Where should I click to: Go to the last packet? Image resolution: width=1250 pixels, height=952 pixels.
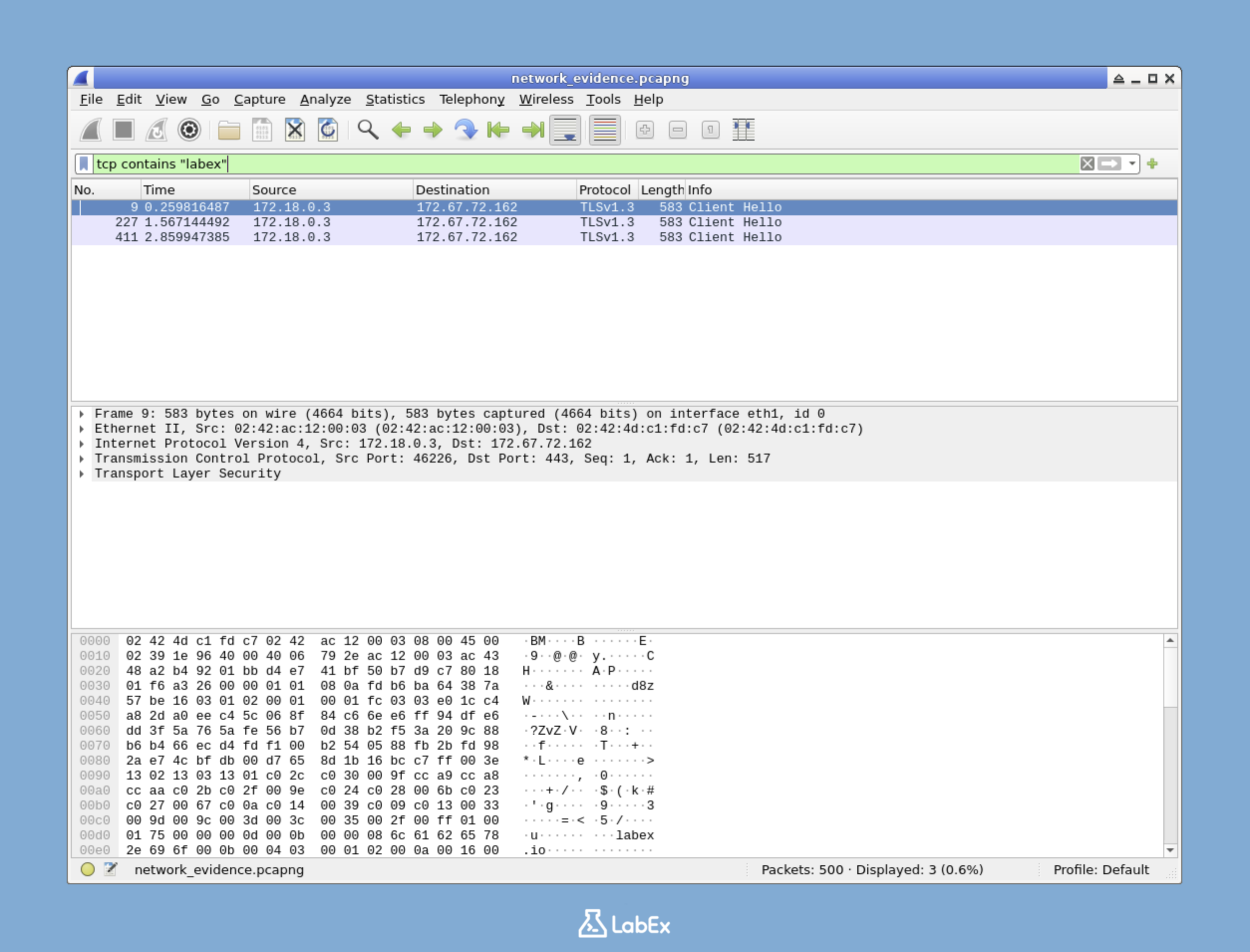tap(531, 130)
